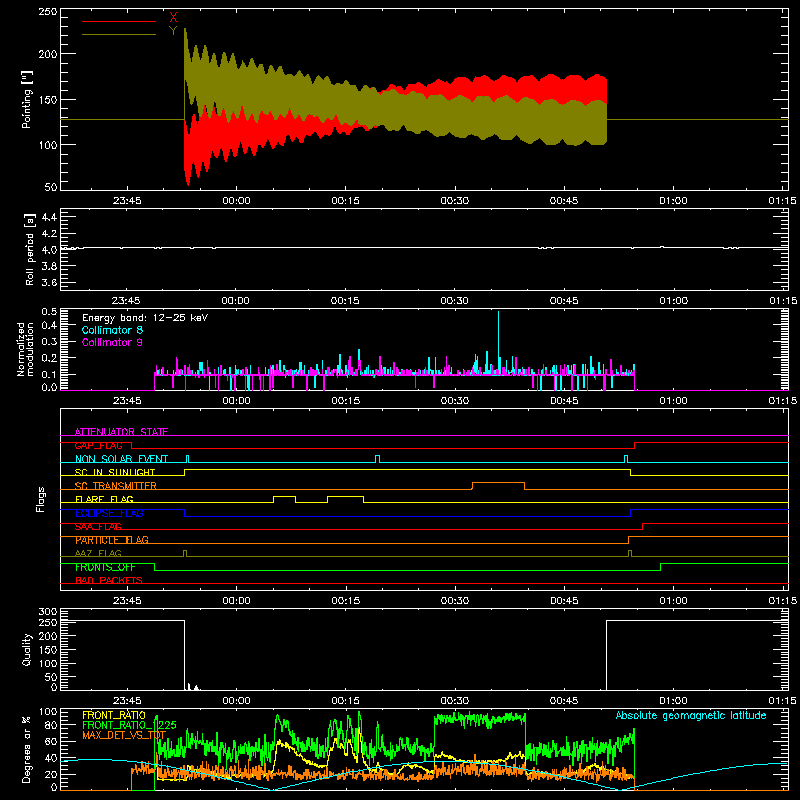Click the 01:00 time label under the Quality plot
Viewport: 800px width, 800px height.
point(673,701)
